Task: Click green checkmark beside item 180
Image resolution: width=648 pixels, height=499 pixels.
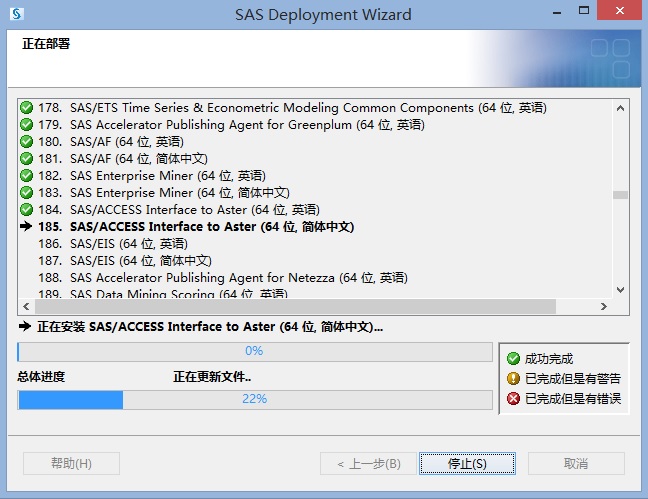Action: click(26, 141)
